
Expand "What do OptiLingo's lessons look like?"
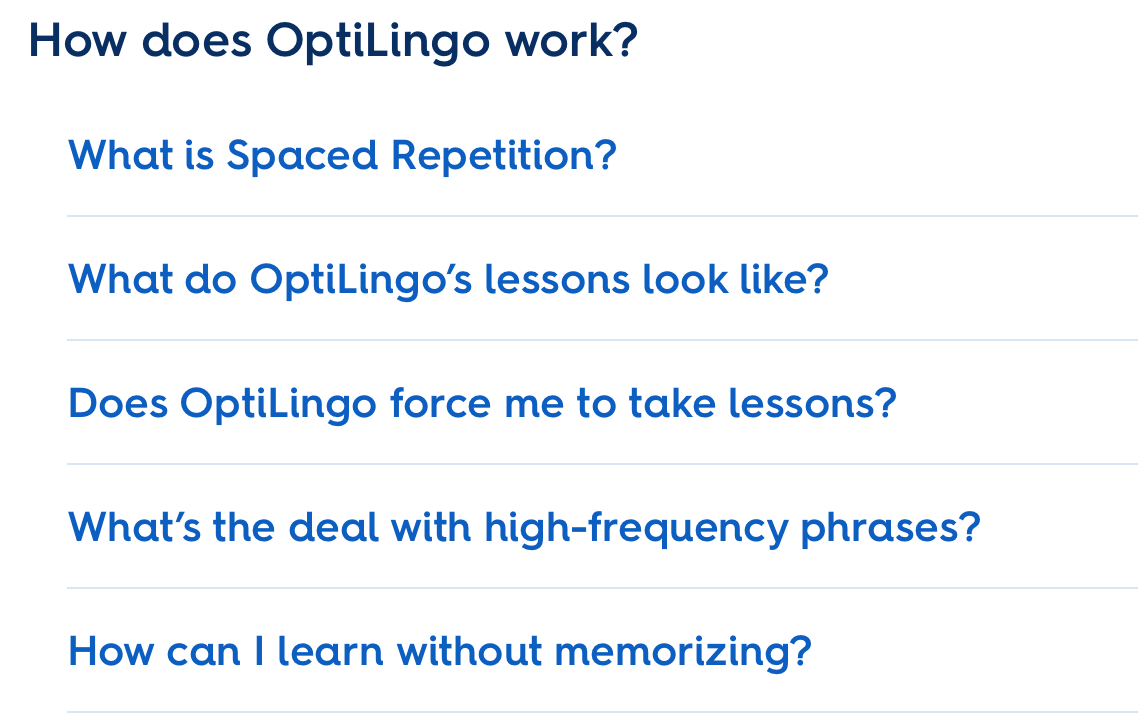click(448, 280)
